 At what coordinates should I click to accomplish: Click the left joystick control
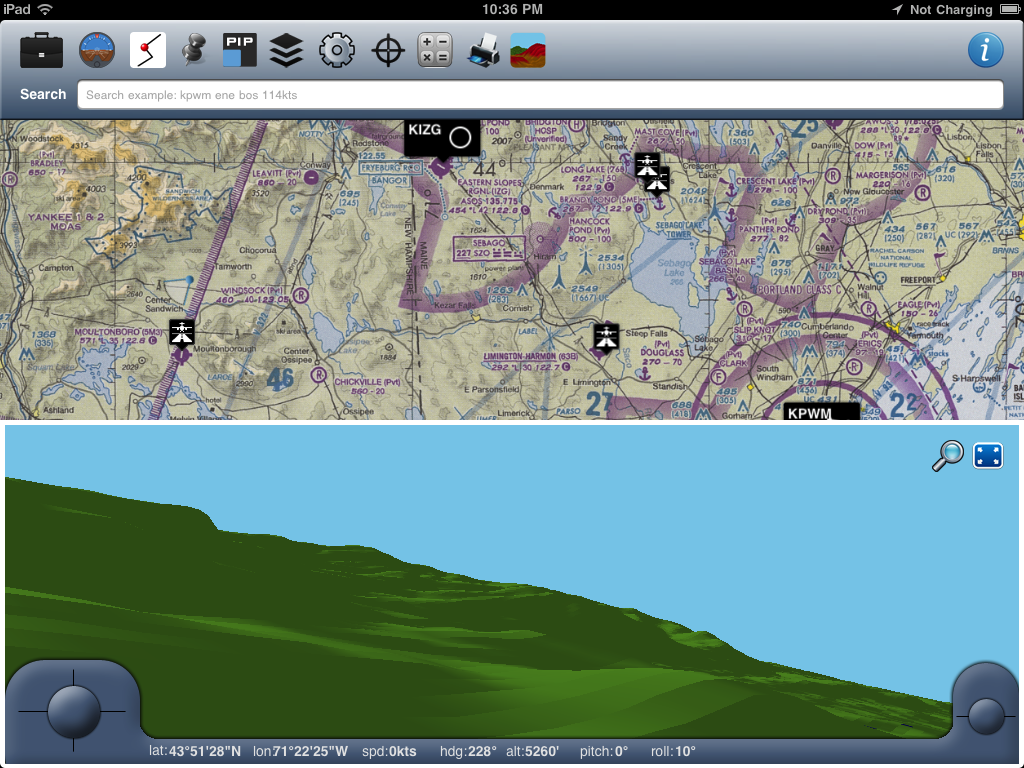pos(74,711)
